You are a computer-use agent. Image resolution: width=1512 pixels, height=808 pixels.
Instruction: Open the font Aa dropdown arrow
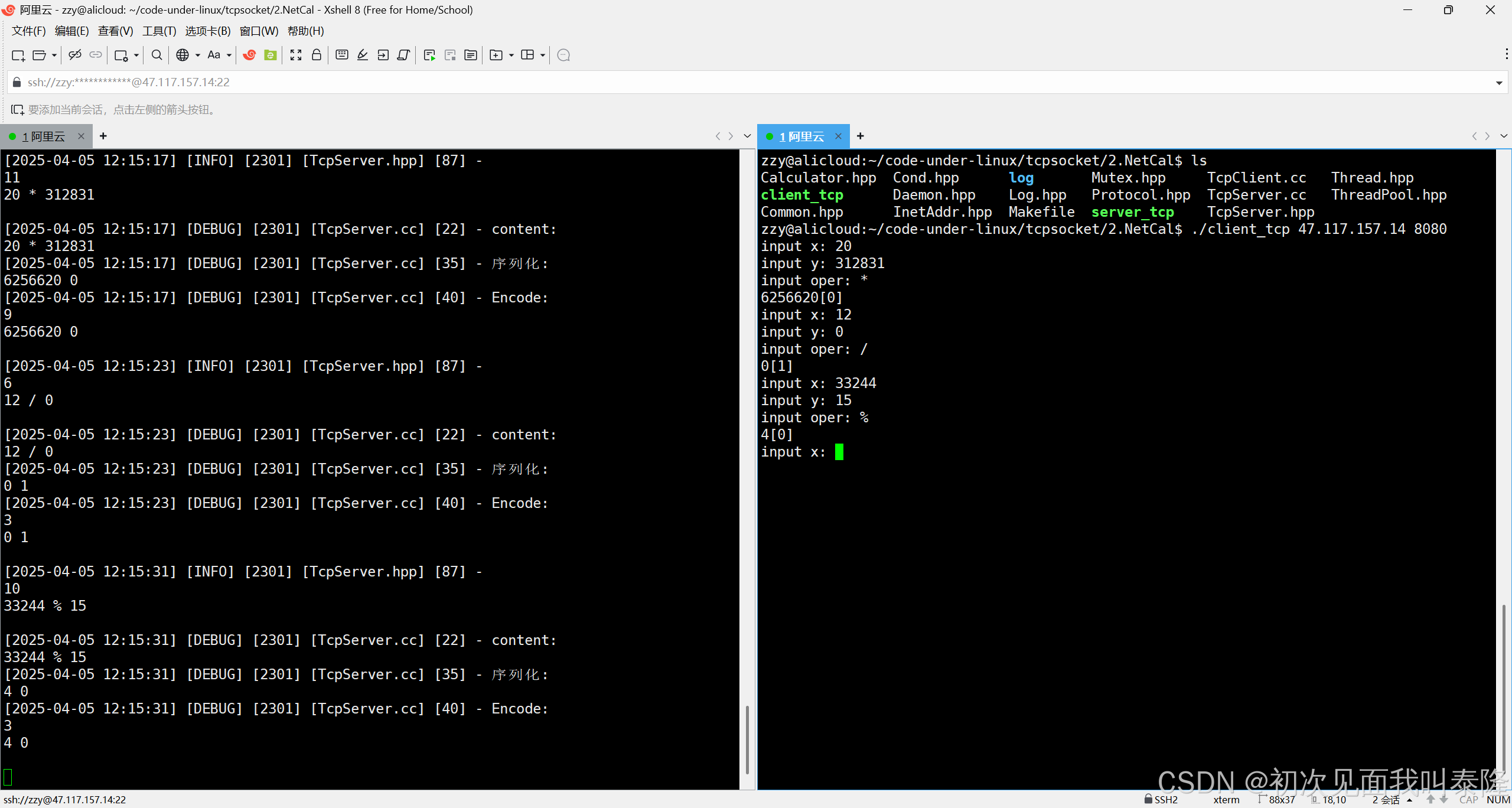[229, 55]
